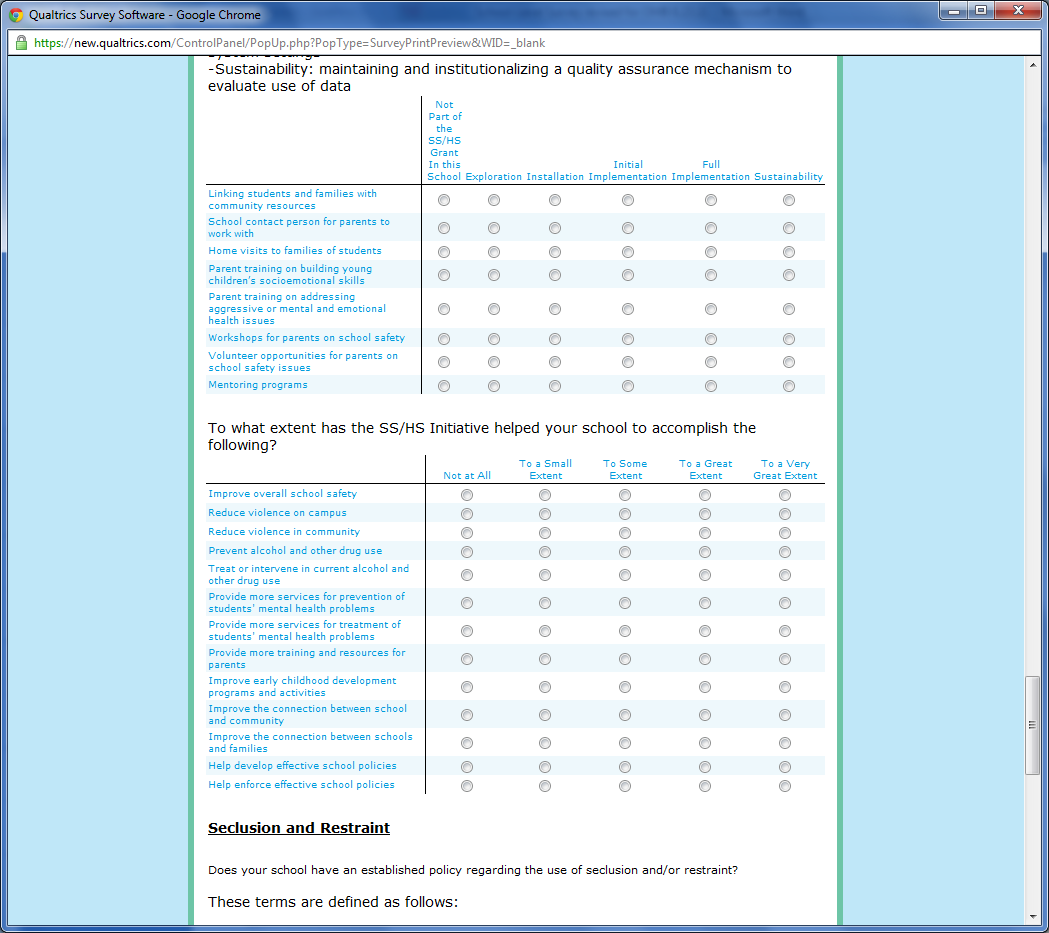This screenshot has height=933, width=1049.
Task: Click the 'Not at All' column header
Action: click(x=467, y=476)
